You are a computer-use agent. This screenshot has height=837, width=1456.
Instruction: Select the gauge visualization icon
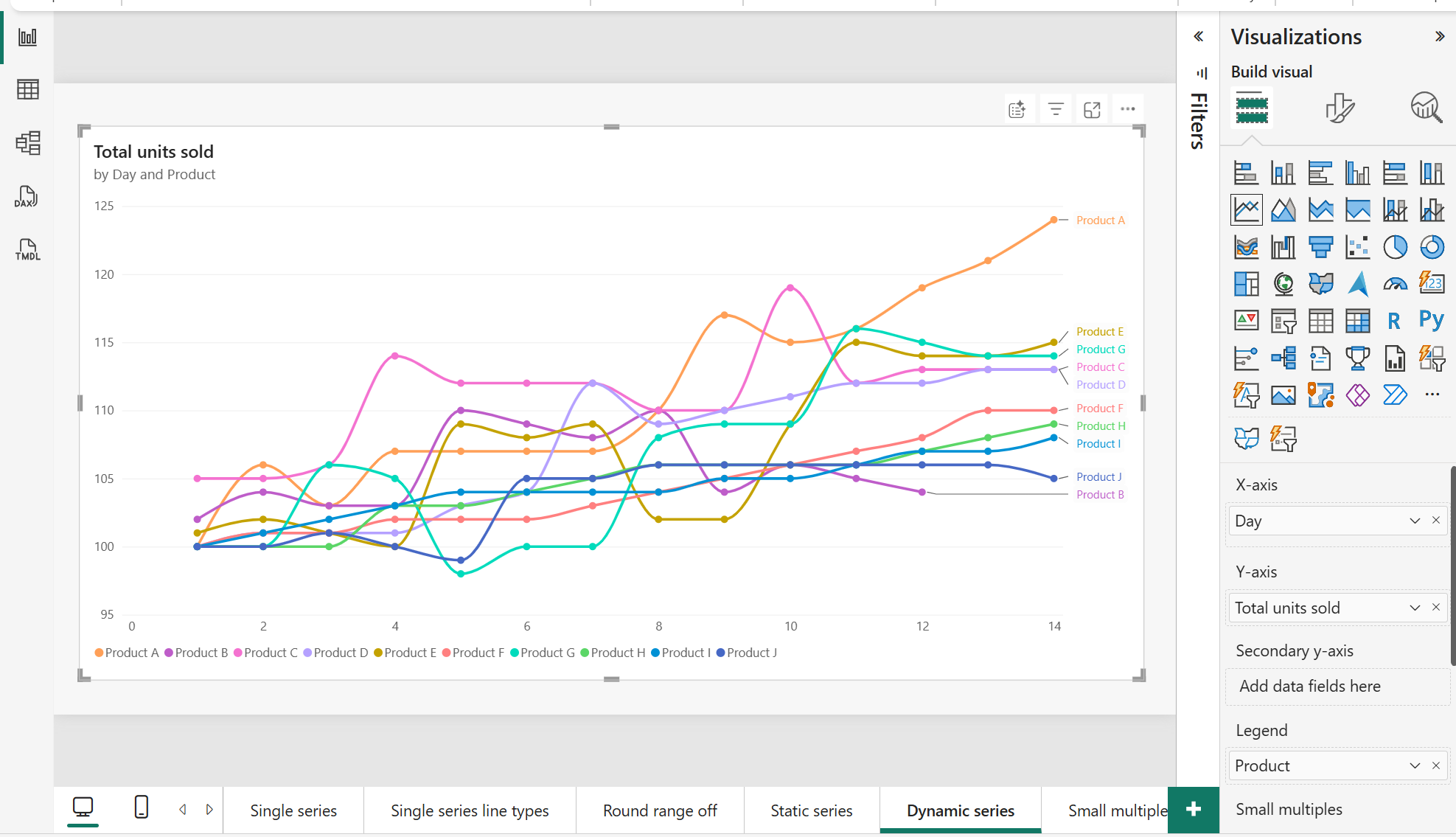[1396, 284]
